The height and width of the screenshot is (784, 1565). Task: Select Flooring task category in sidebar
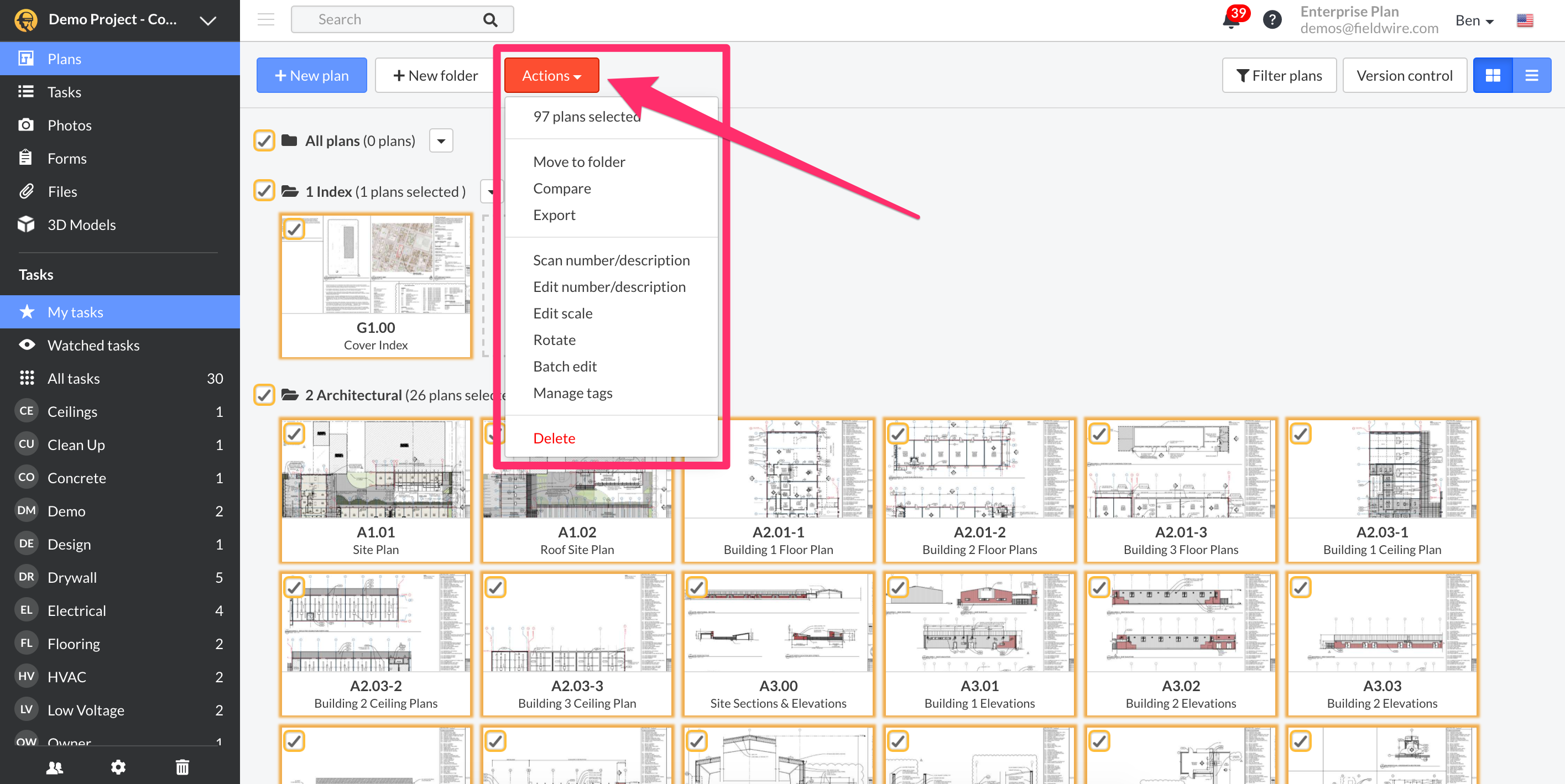tap(119, 643)
